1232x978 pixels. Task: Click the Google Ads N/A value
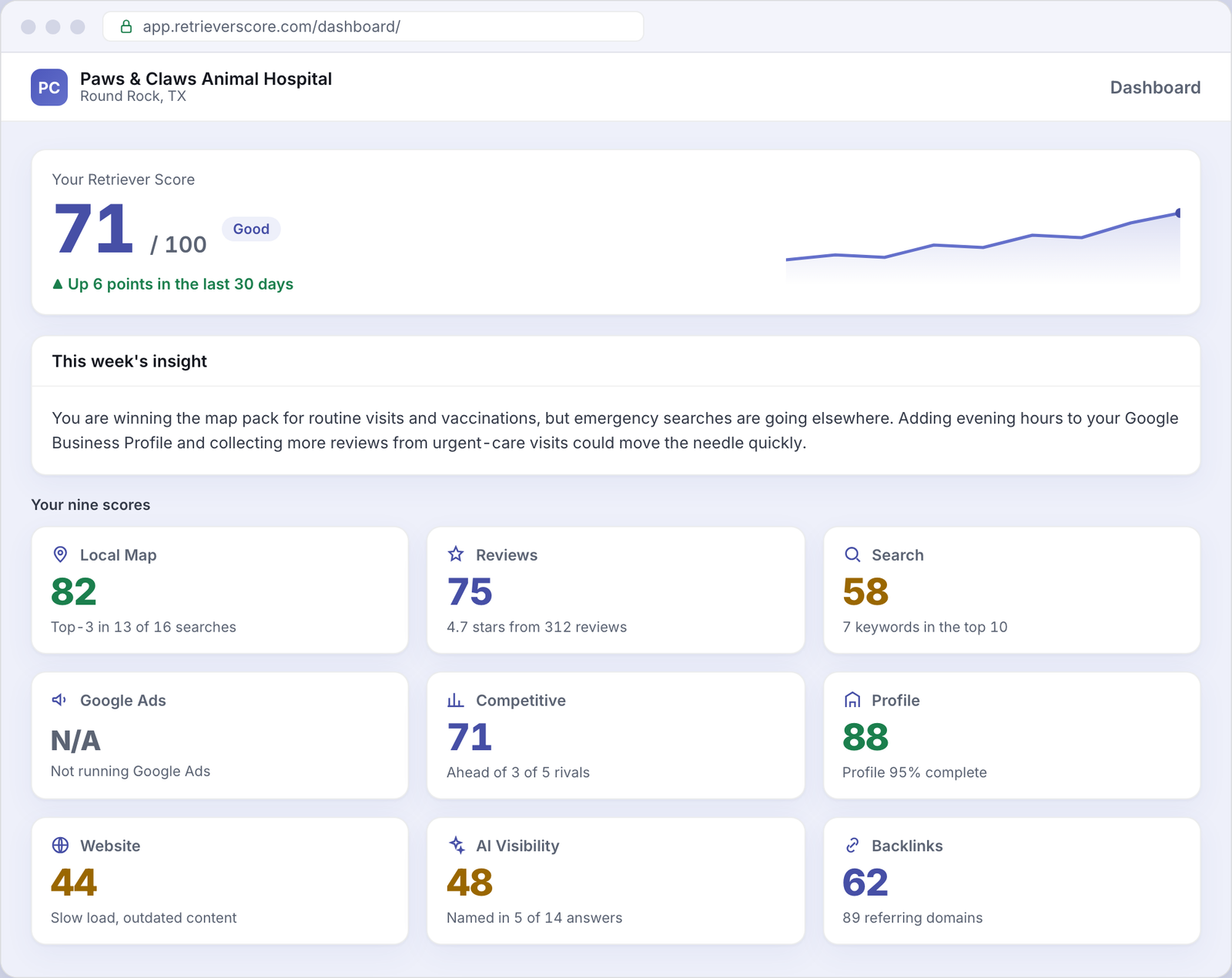tap(75, 740)
